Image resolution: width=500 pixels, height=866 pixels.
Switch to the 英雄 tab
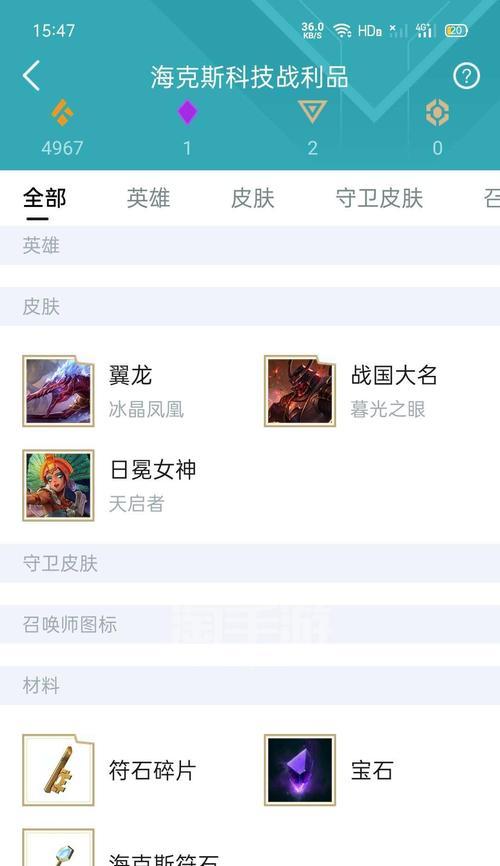148,198
